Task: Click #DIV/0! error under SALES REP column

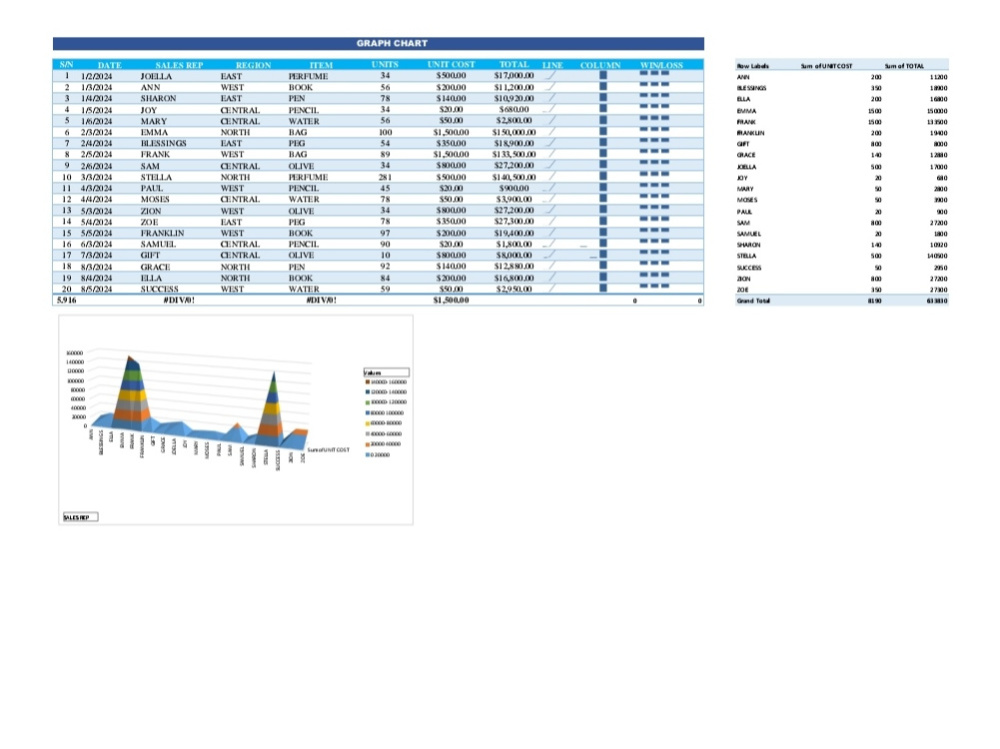Action: click(x=179, y=300)
